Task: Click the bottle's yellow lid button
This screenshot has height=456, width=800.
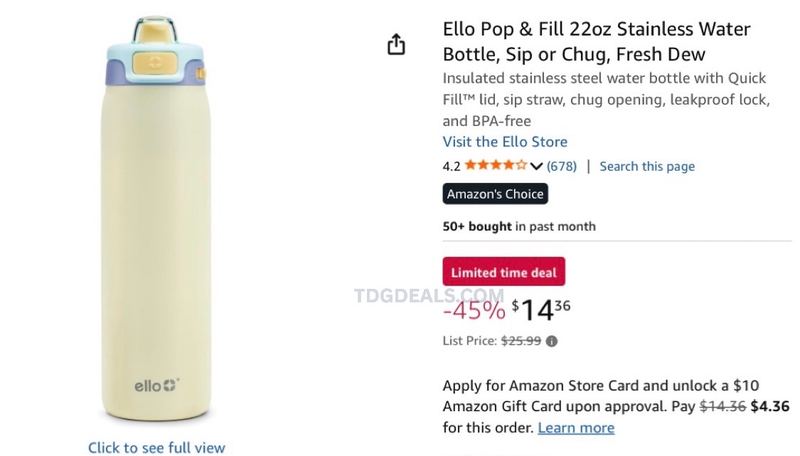Action: [155, 63]
